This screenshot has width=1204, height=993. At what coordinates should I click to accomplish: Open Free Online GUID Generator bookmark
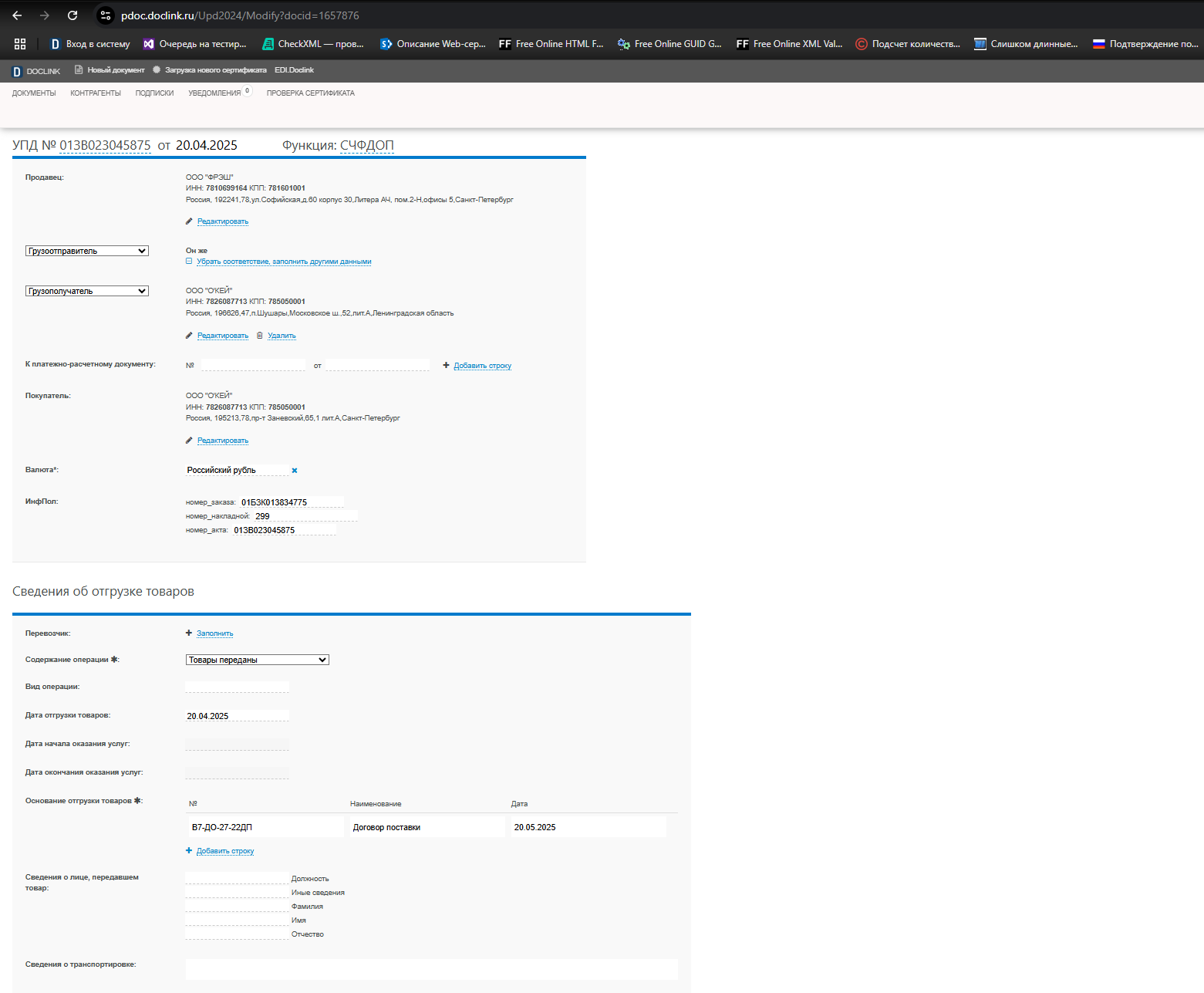(x=669, y=44)
